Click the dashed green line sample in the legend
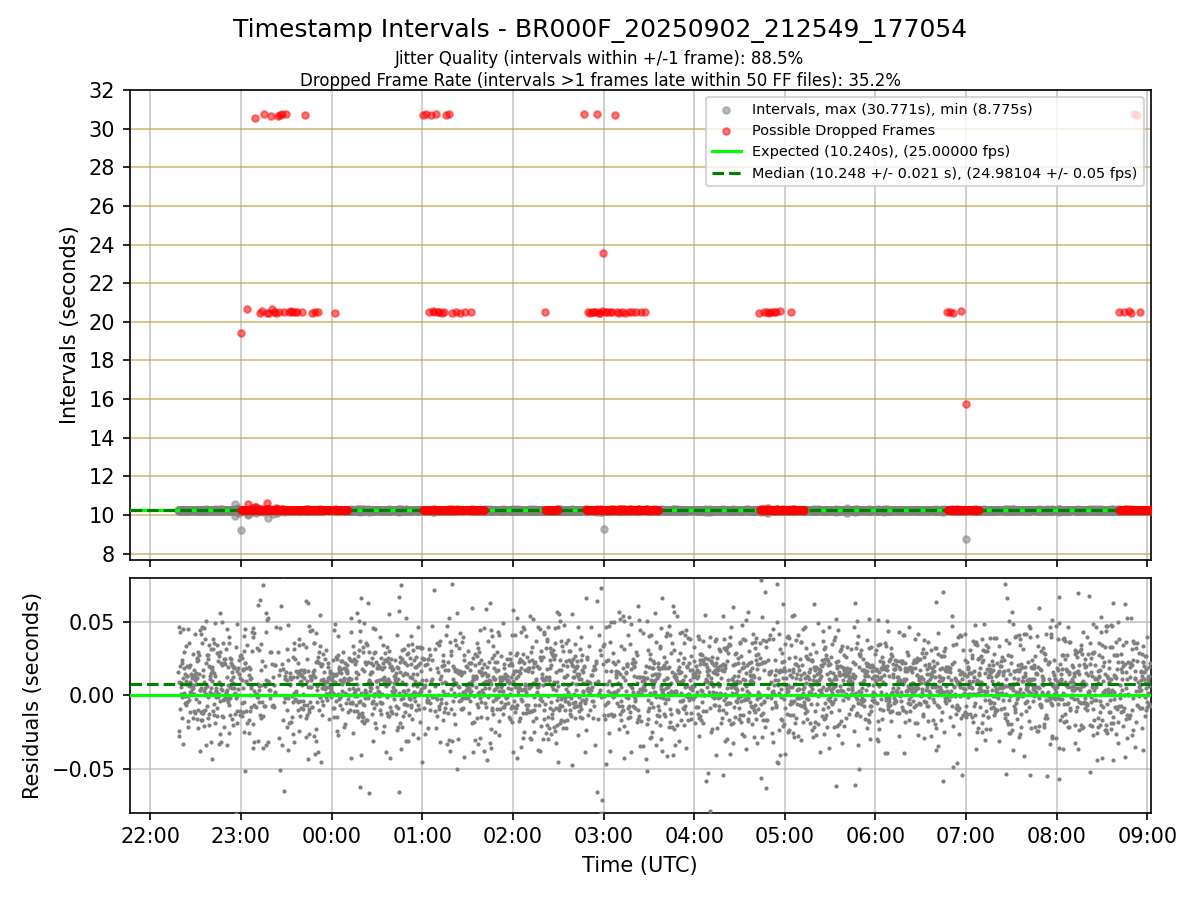Image resolution: width=1200 pixels, height=900 pixels. coord(727,173)
